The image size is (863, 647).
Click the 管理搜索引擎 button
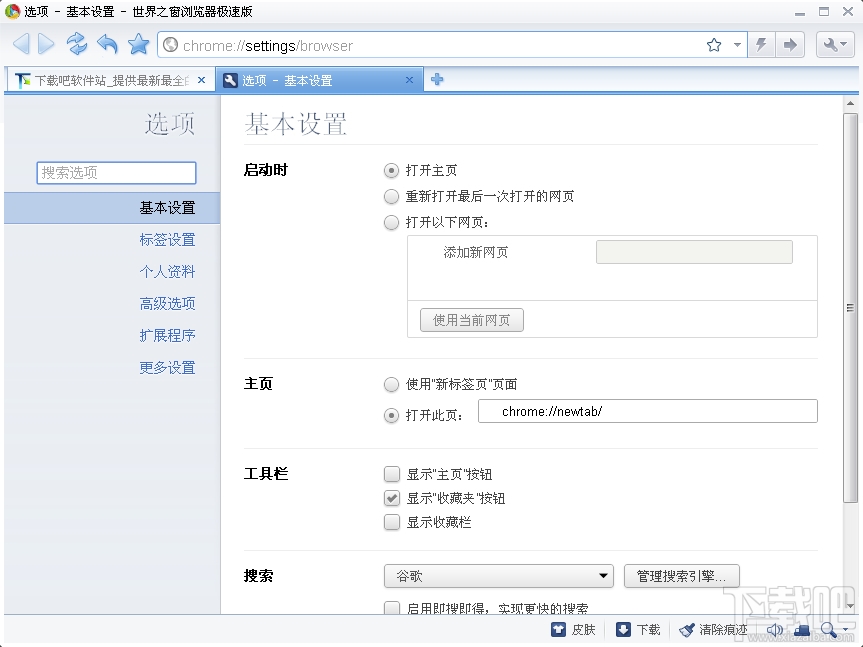pos(681,576)
